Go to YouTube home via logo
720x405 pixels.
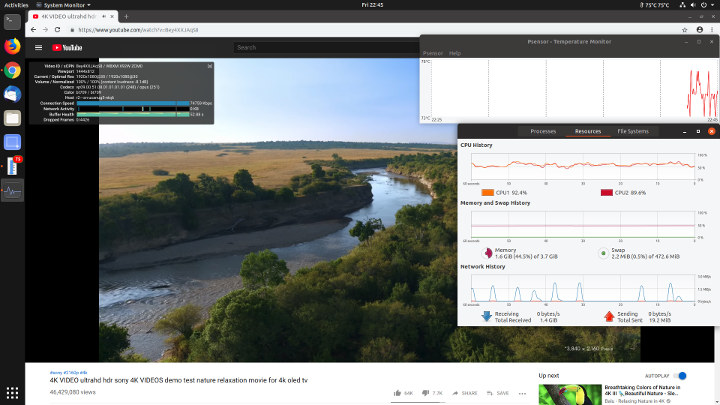point(67,47)
